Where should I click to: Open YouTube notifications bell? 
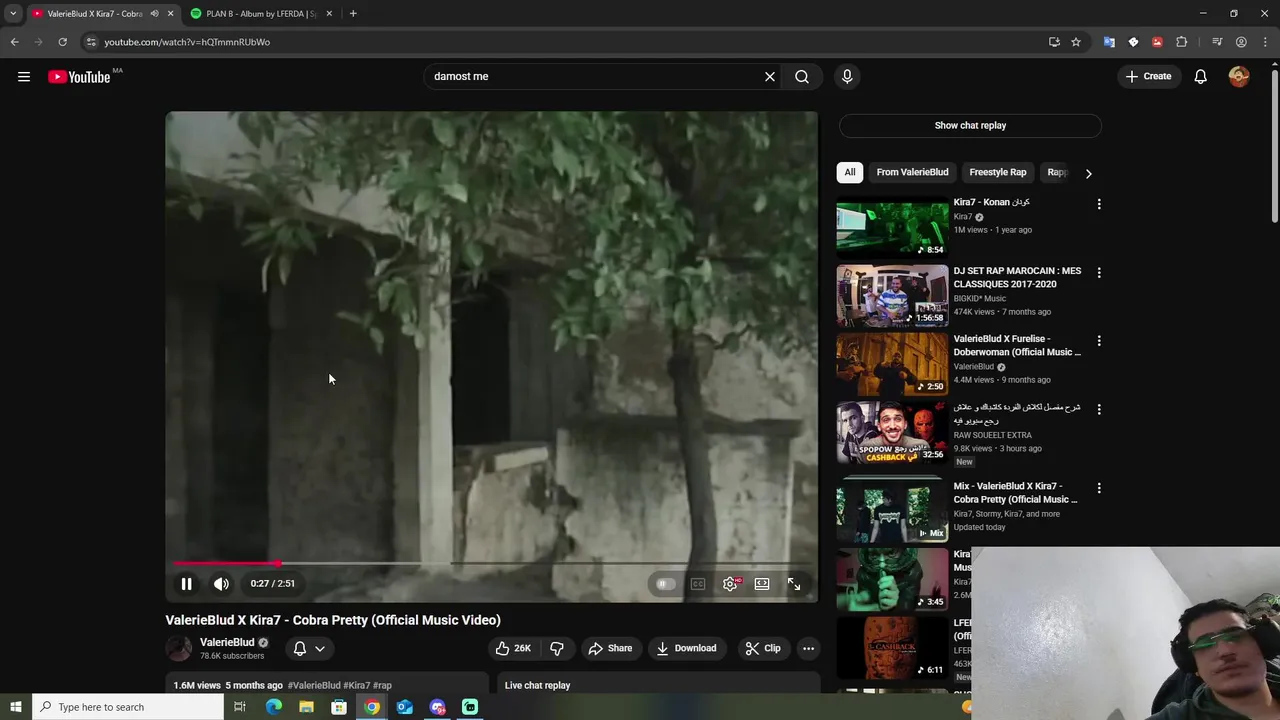pyautogui.click(x=1201, y=76)
